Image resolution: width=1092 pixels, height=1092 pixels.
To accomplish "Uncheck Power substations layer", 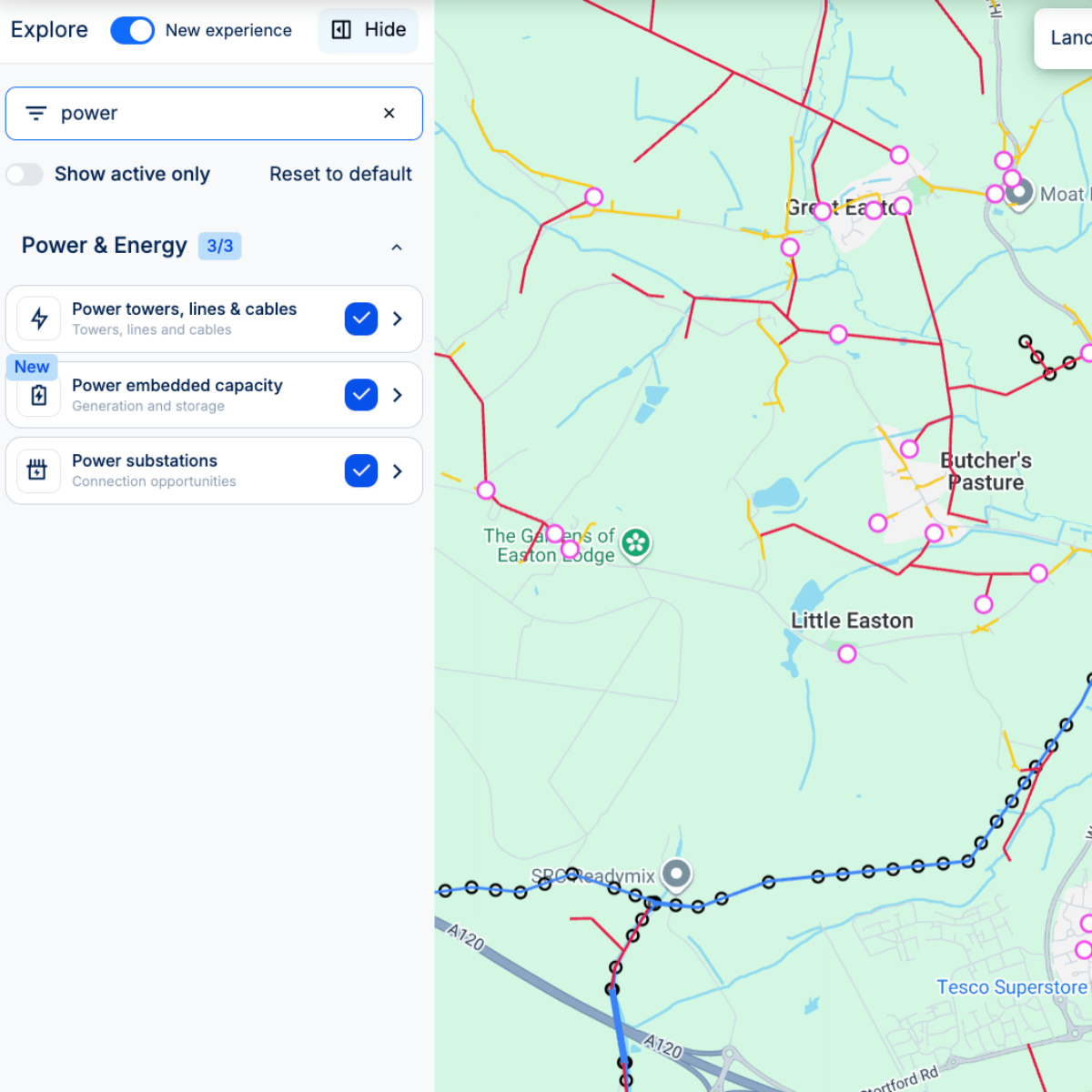I will click(361, 470).
